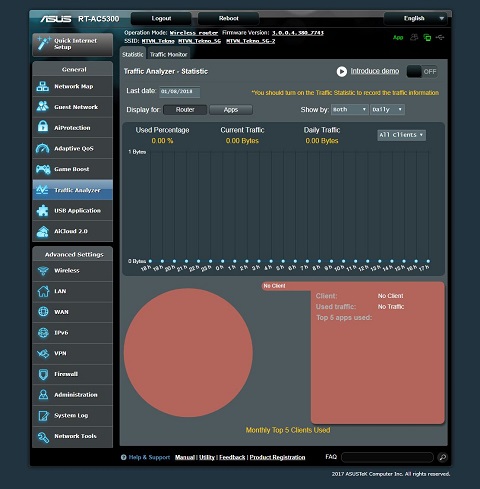The height and width of the screenshot is (489, 480).
Task: Click the WAN globe icon
Action: (x=43, y=312)
